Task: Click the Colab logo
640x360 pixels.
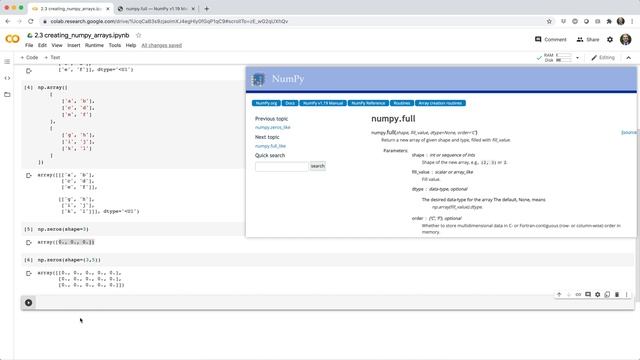Action: pyautogui.click(x=12, y=39)
